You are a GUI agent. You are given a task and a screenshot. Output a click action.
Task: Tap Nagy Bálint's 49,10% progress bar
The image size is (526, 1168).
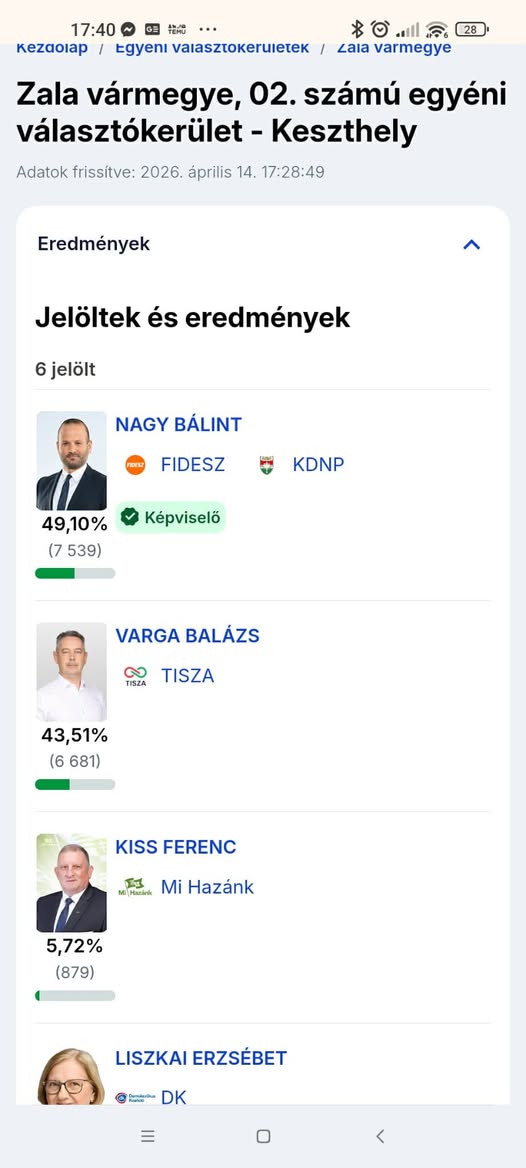[75, 573]
